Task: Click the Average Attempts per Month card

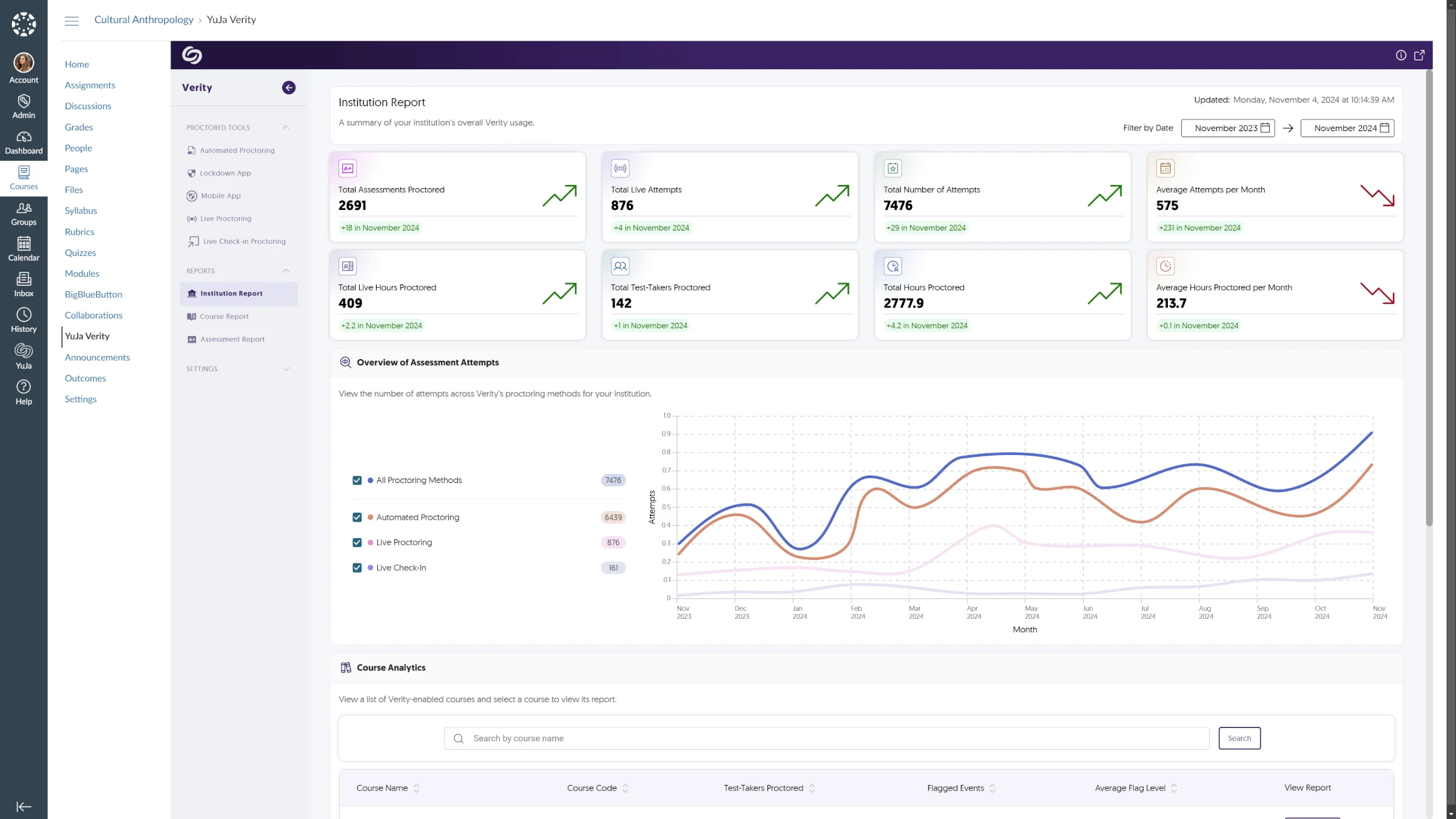Action: pyautogui.click(x=1275, y=197)
